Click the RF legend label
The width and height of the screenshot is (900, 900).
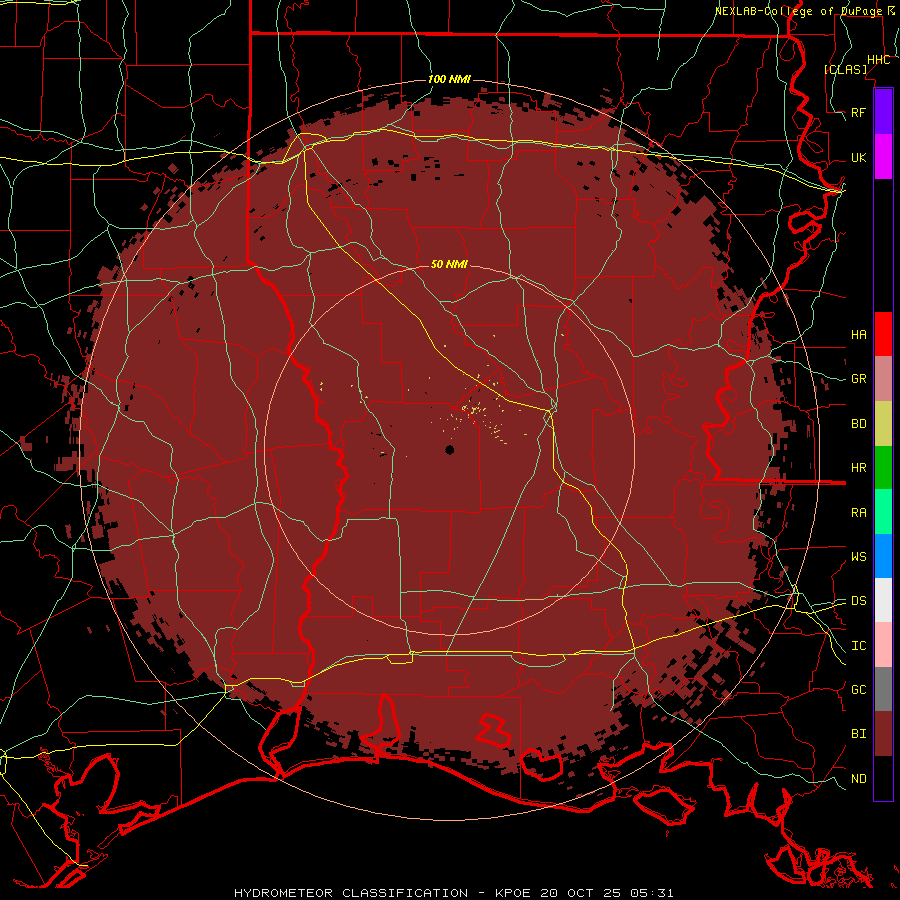[859, 112]
